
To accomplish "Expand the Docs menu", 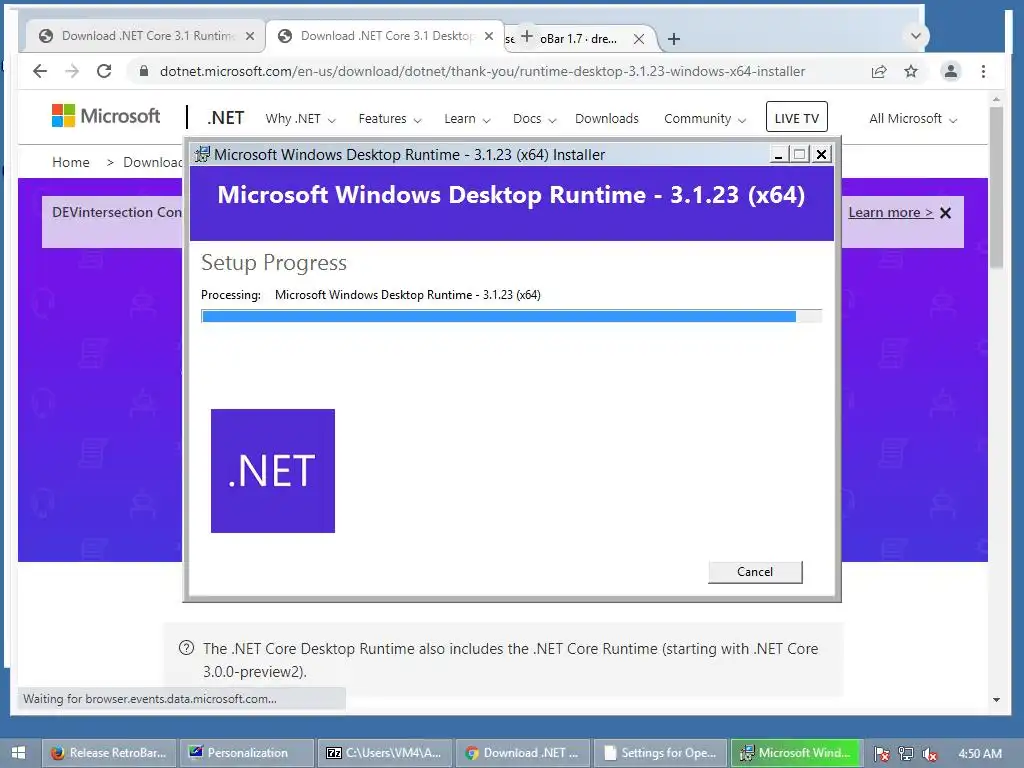I will (534, 119).
